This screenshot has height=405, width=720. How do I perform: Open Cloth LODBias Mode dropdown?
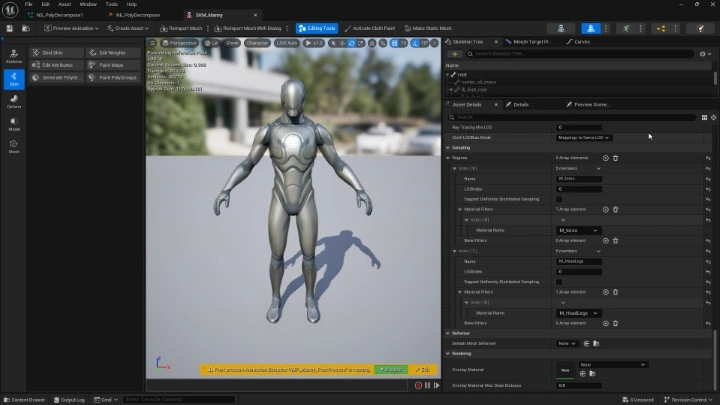click(583, 137)
